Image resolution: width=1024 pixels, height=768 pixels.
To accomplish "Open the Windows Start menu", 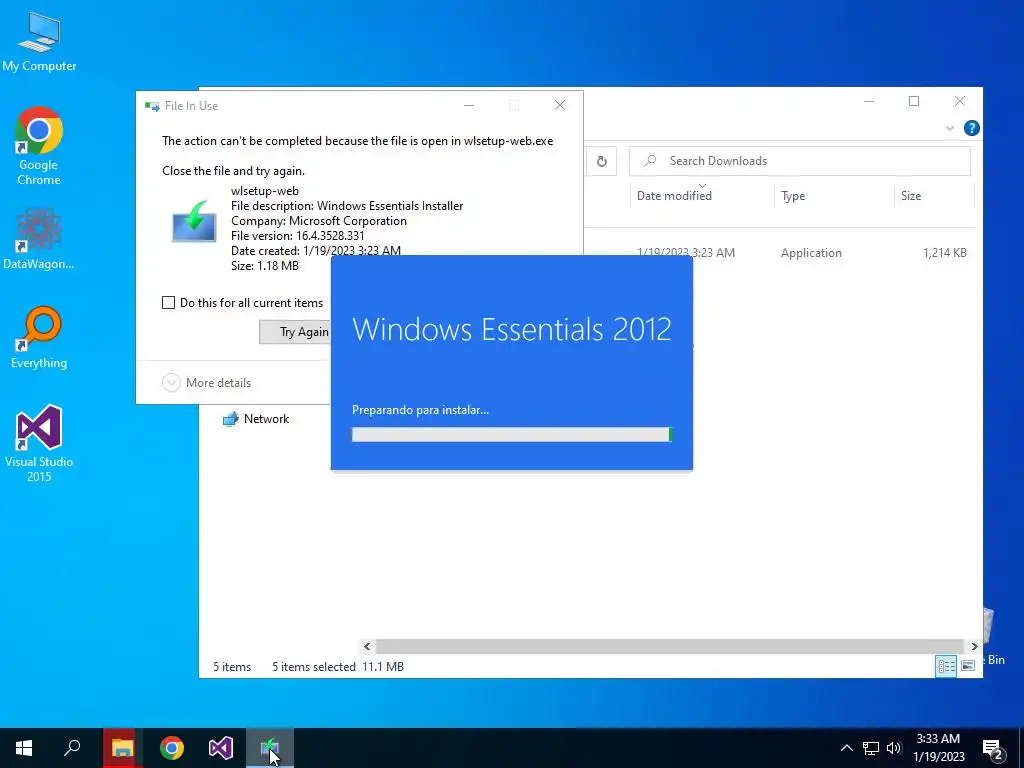I will point(24,748).
